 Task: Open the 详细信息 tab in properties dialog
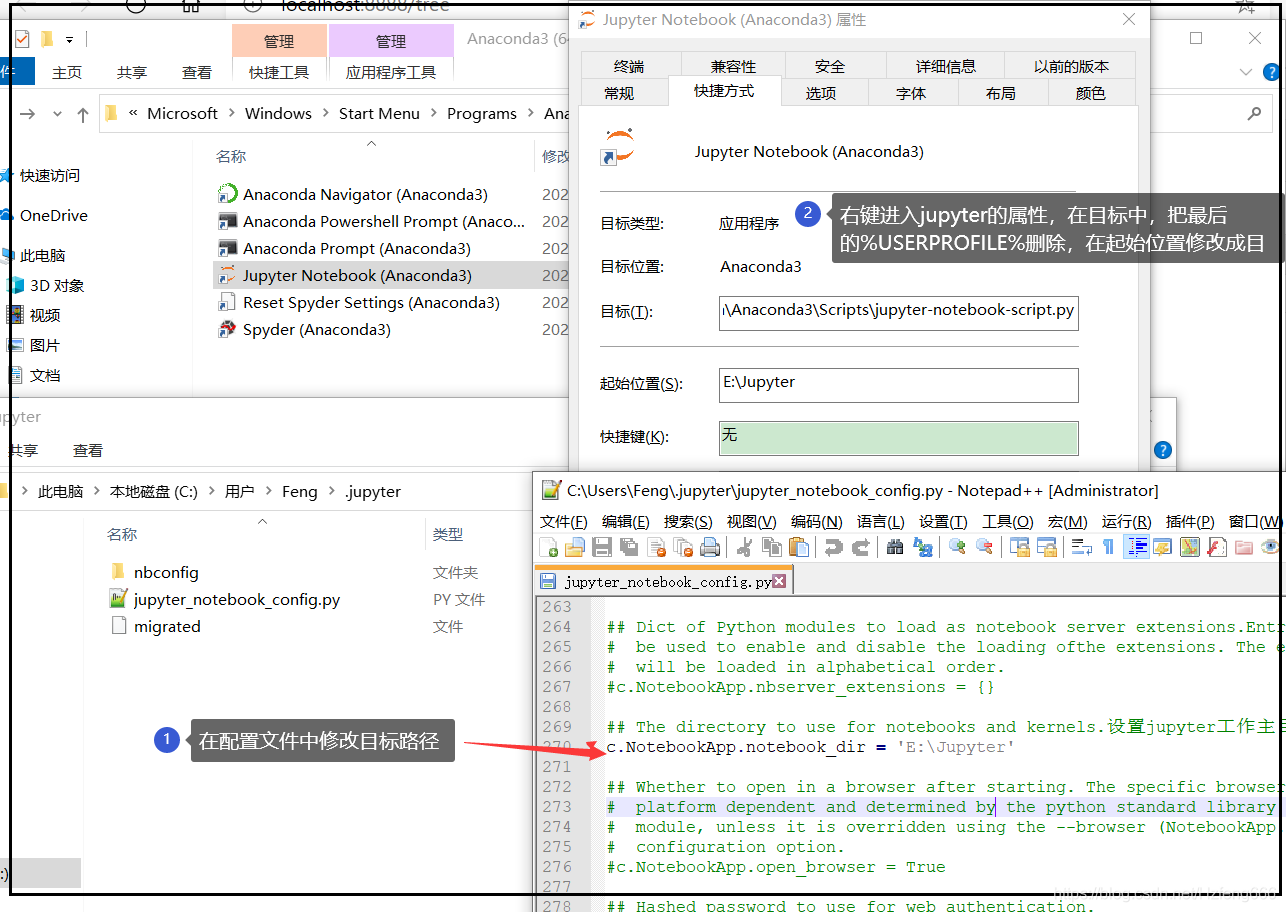coord(946,66)
